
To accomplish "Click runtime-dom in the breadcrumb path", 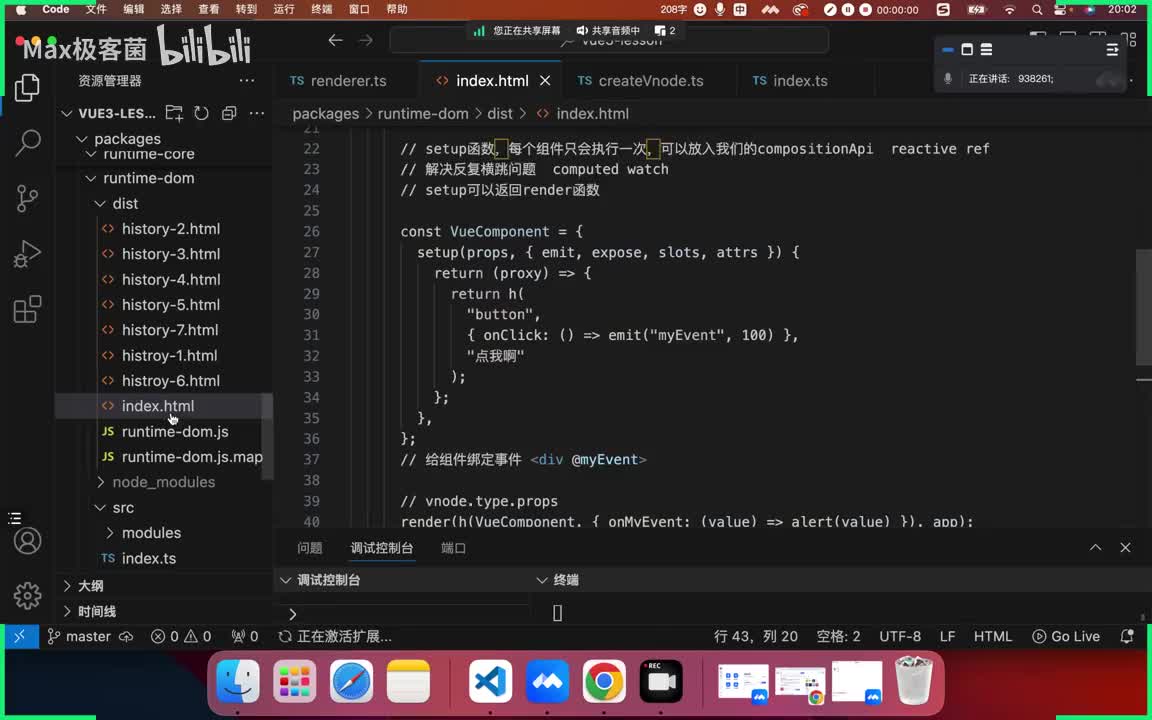I will point(422,114).
